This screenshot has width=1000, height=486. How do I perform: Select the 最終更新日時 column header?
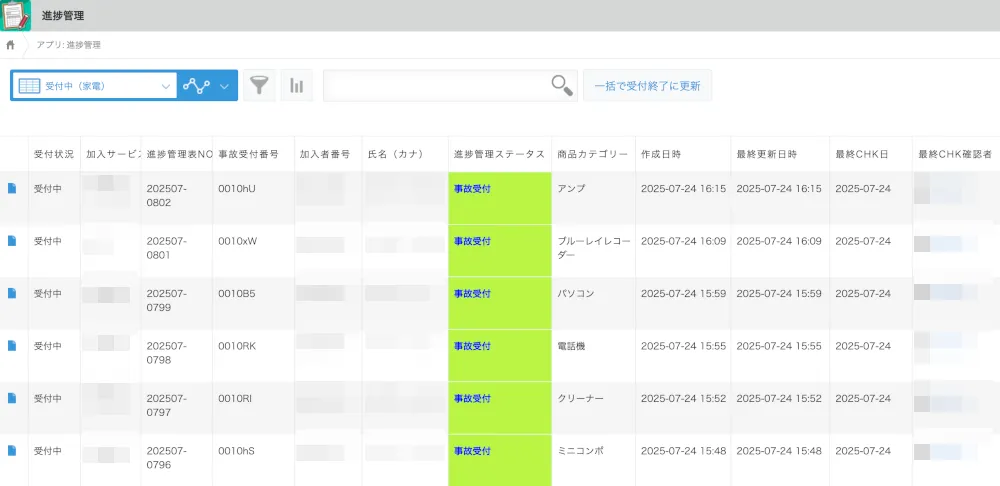point(766,154)
